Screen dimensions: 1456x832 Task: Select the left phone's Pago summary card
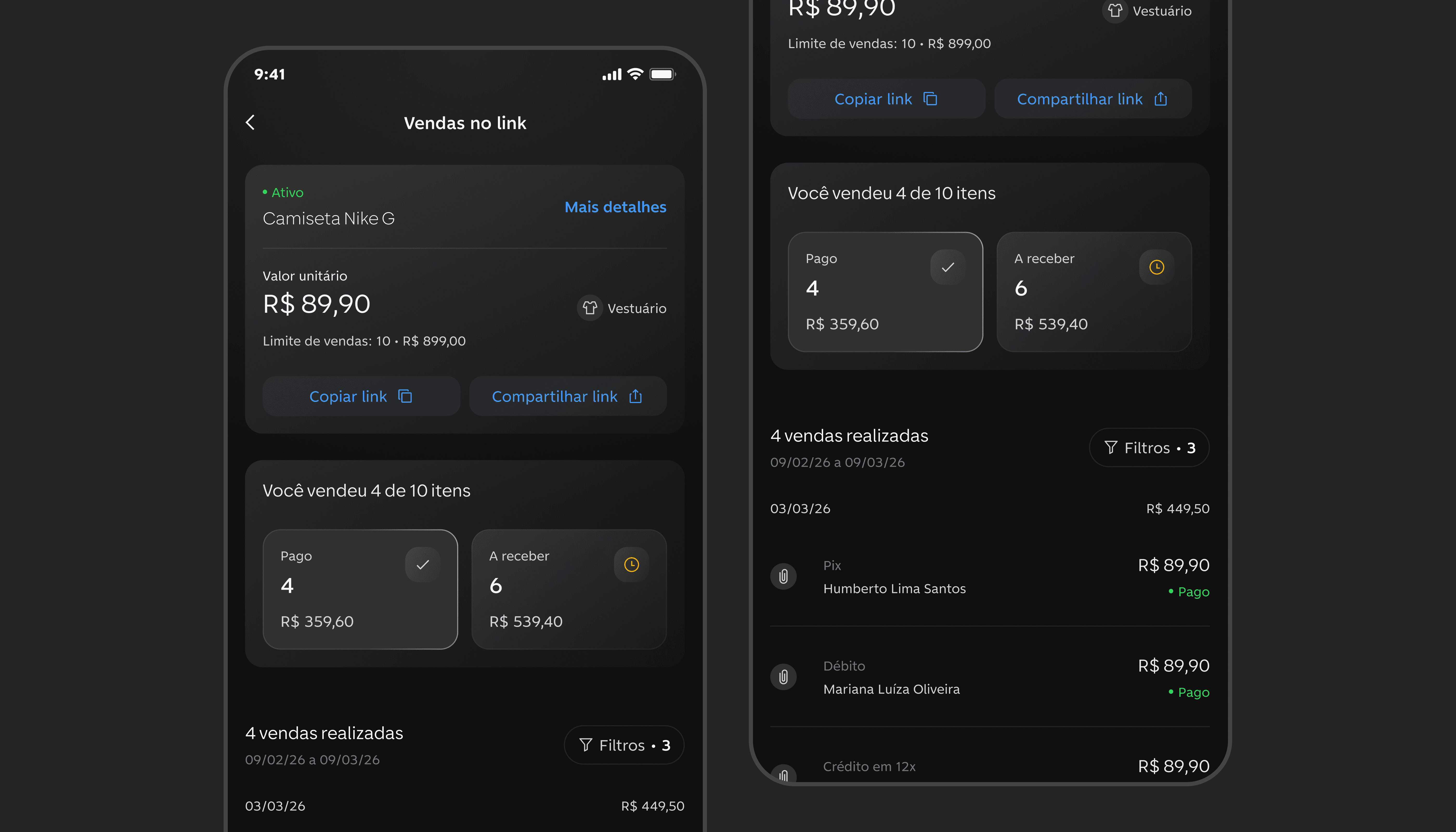[x=360, y=589]
